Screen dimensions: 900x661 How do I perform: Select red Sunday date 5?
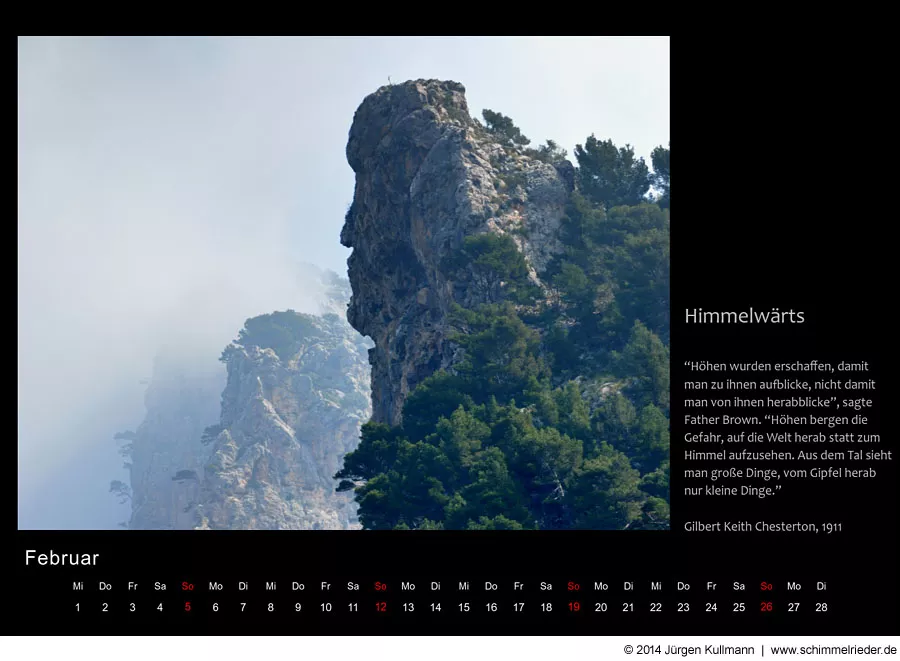coord(187,607)
